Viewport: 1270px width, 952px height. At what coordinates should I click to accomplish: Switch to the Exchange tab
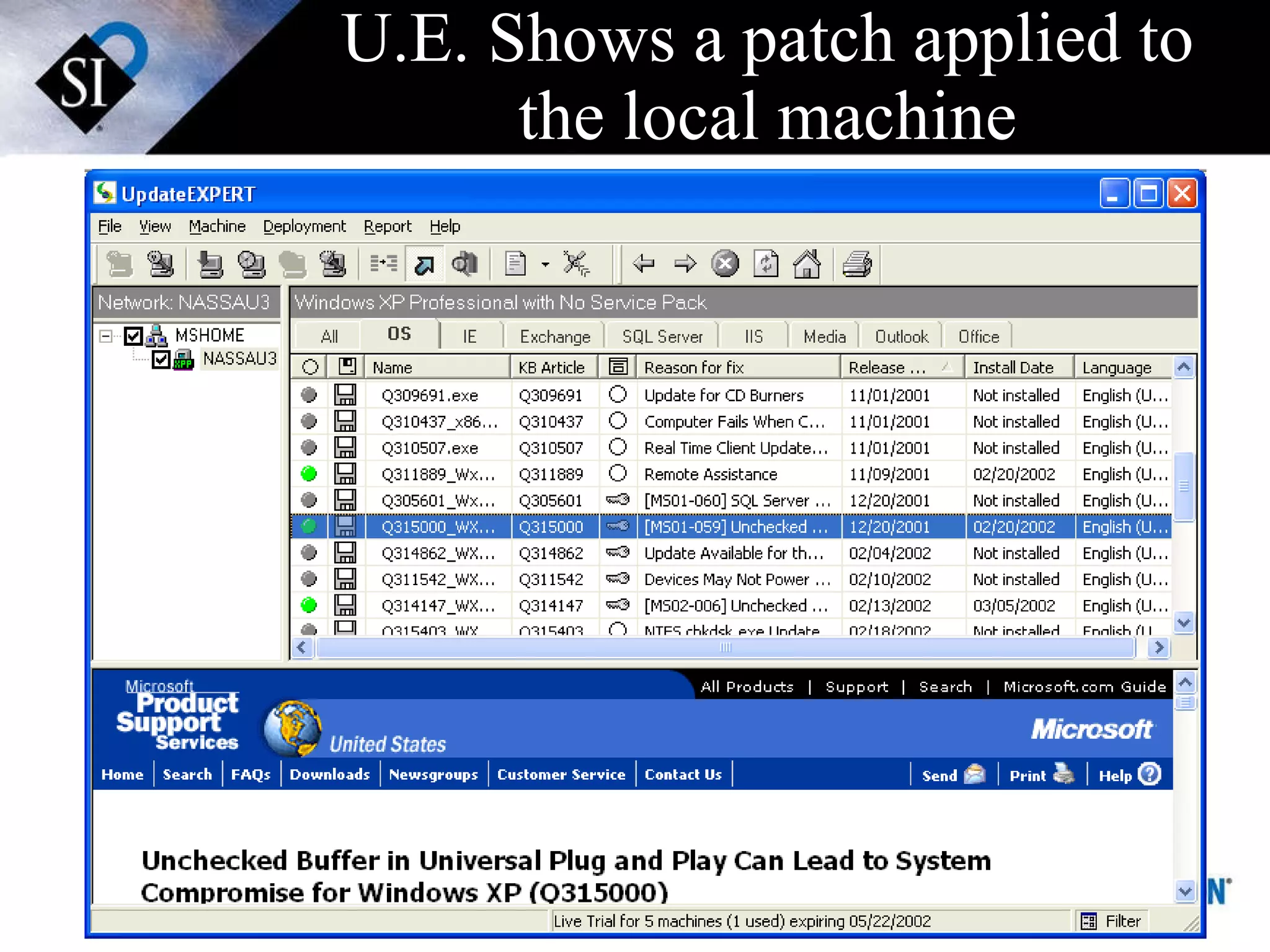[x=555, y=337]
